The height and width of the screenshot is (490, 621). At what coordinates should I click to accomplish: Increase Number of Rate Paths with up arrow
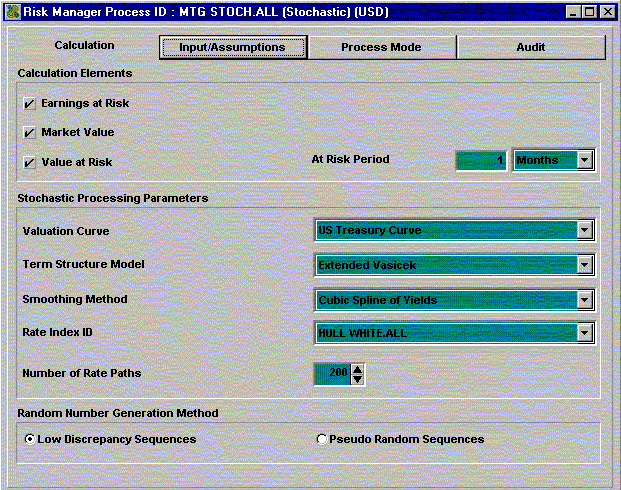tap(358, 369)
